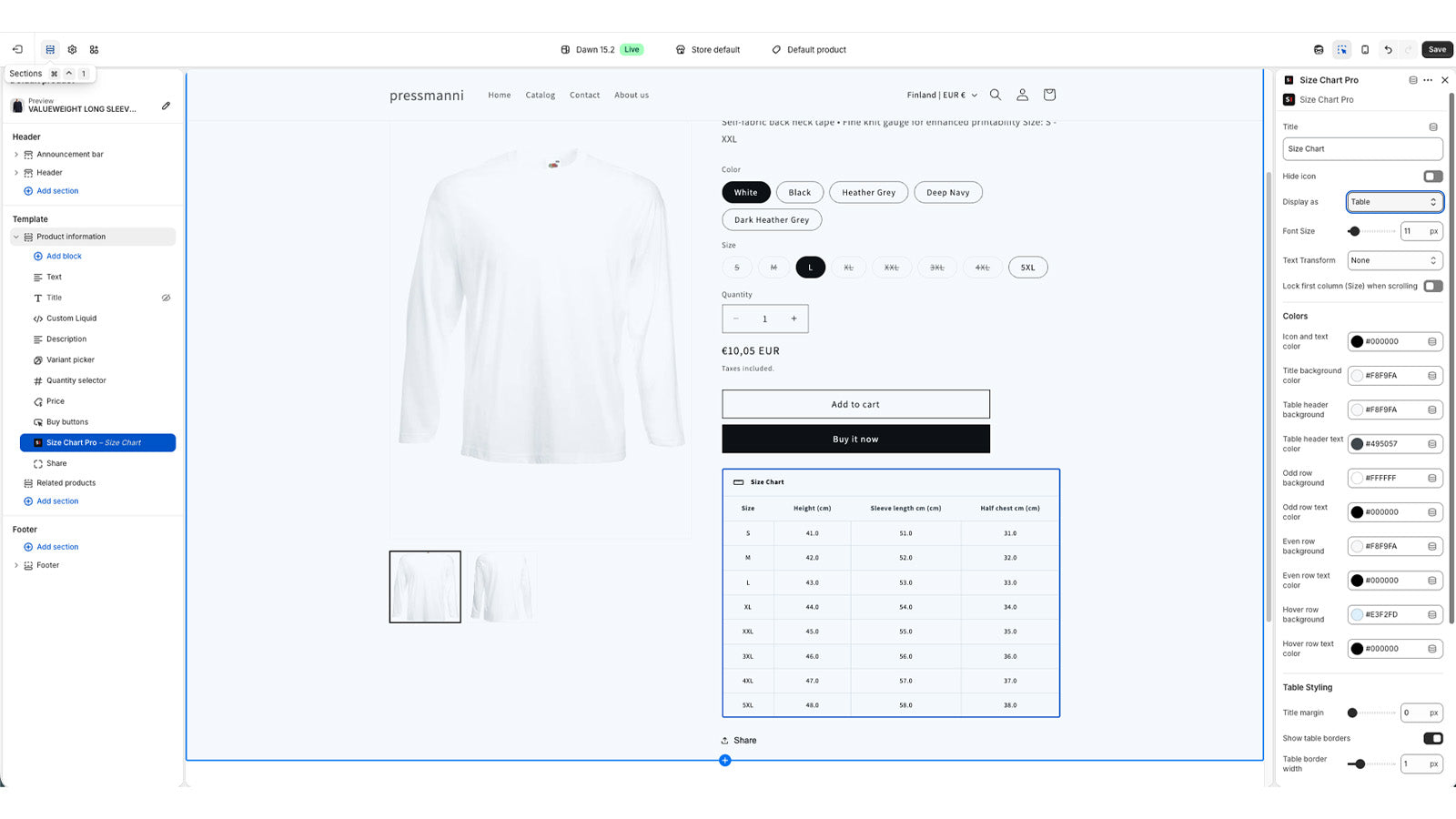Switch to mobile preview icon
This screenshot has height=819, width=1456.
(1365, 49)
